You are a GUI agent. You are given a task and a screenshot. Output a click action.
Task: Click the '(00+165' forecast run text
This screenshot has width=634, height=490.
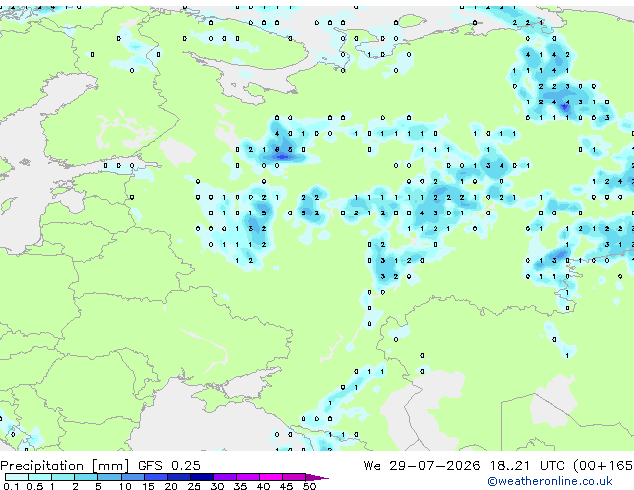tap(603, 466)
